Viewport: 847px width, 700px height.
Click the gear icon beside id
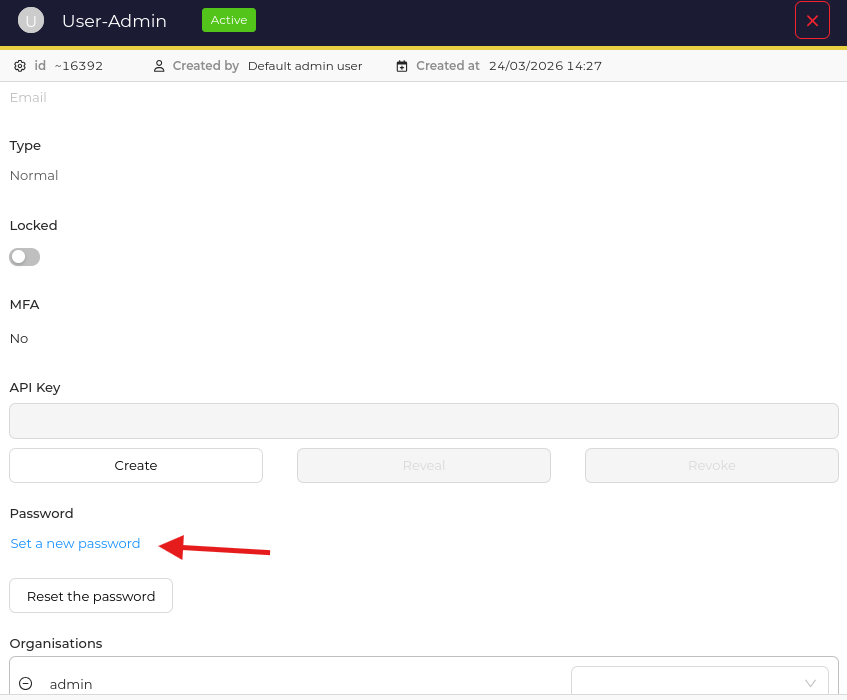click(x=20, y=66)
